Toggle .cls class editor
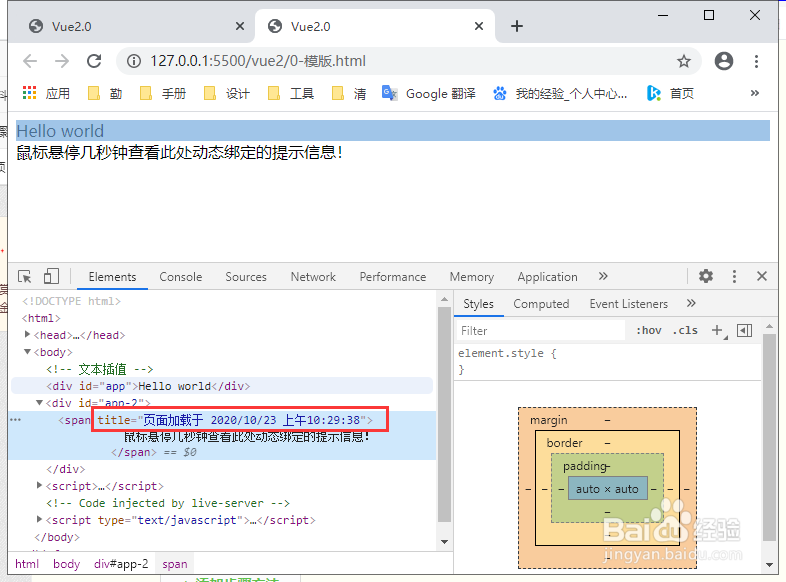The image size is (786, 582). [685, 330]
